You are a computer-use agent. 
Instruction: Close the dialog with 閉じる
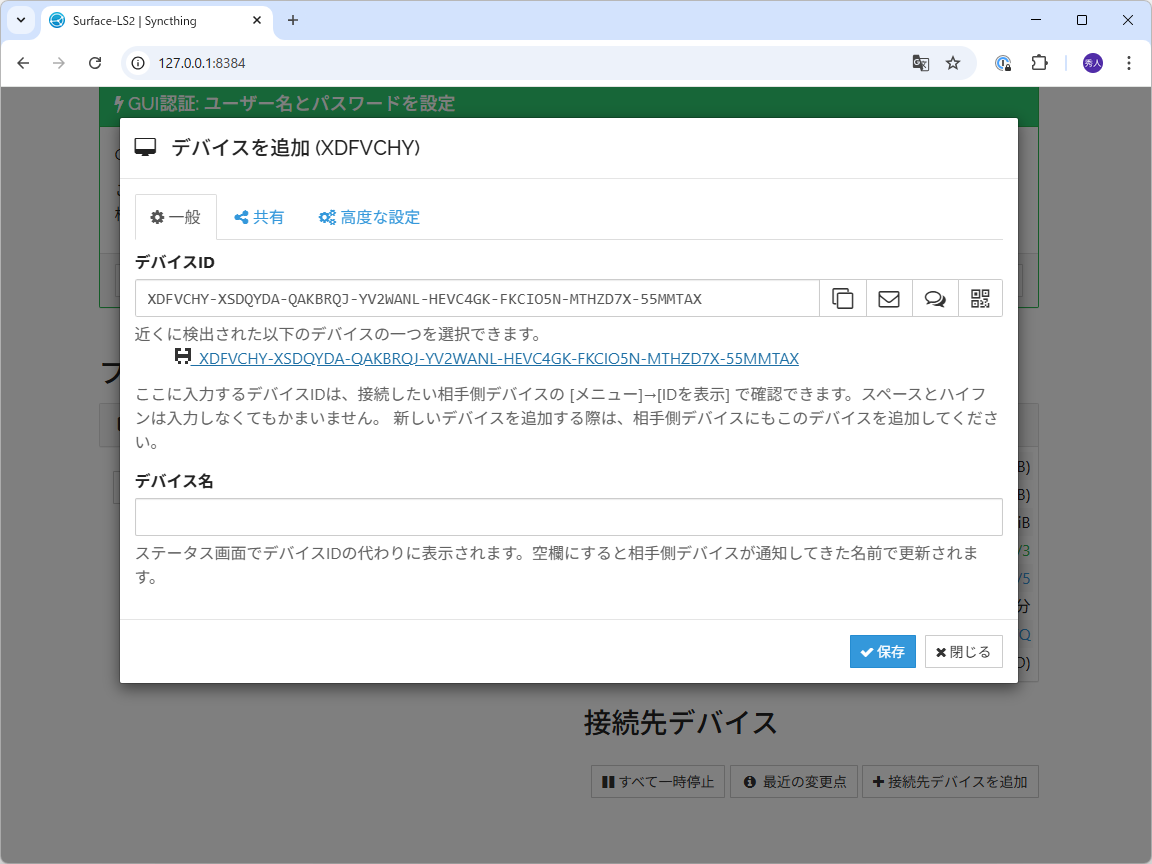tap(963, 651)
